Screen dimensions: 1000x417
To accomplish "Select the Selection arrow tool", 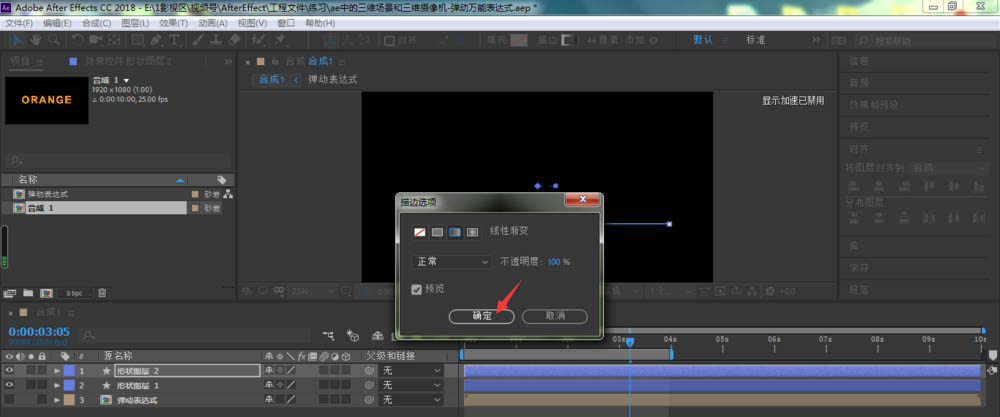I will coord(18,40).
